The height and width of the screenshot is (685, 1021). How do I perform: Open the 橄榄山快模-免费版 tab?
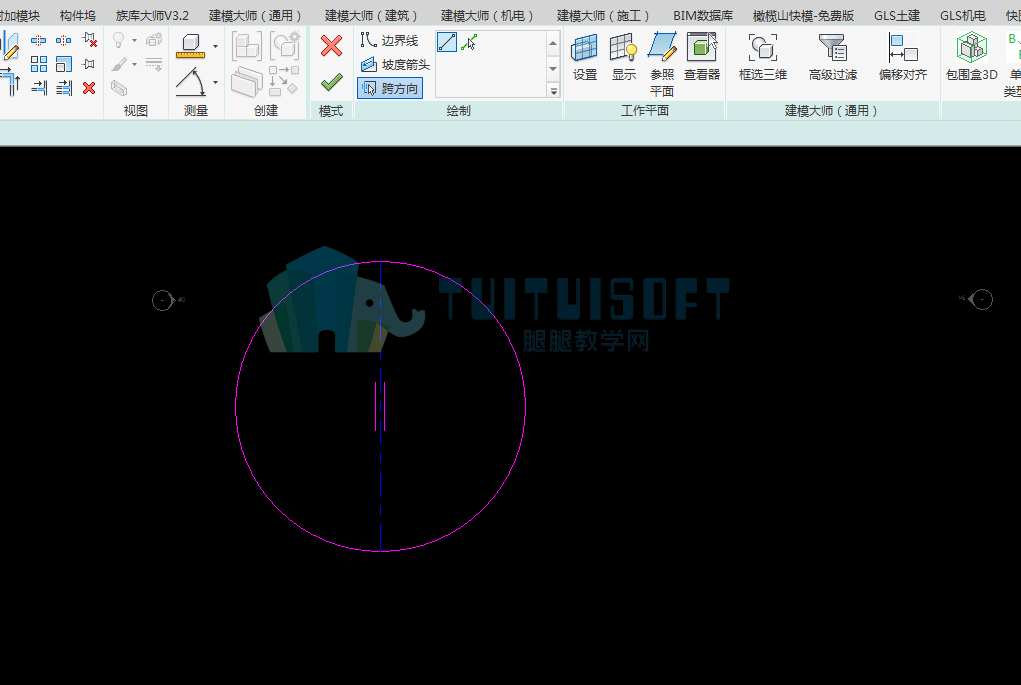click(x=804, y=16)
